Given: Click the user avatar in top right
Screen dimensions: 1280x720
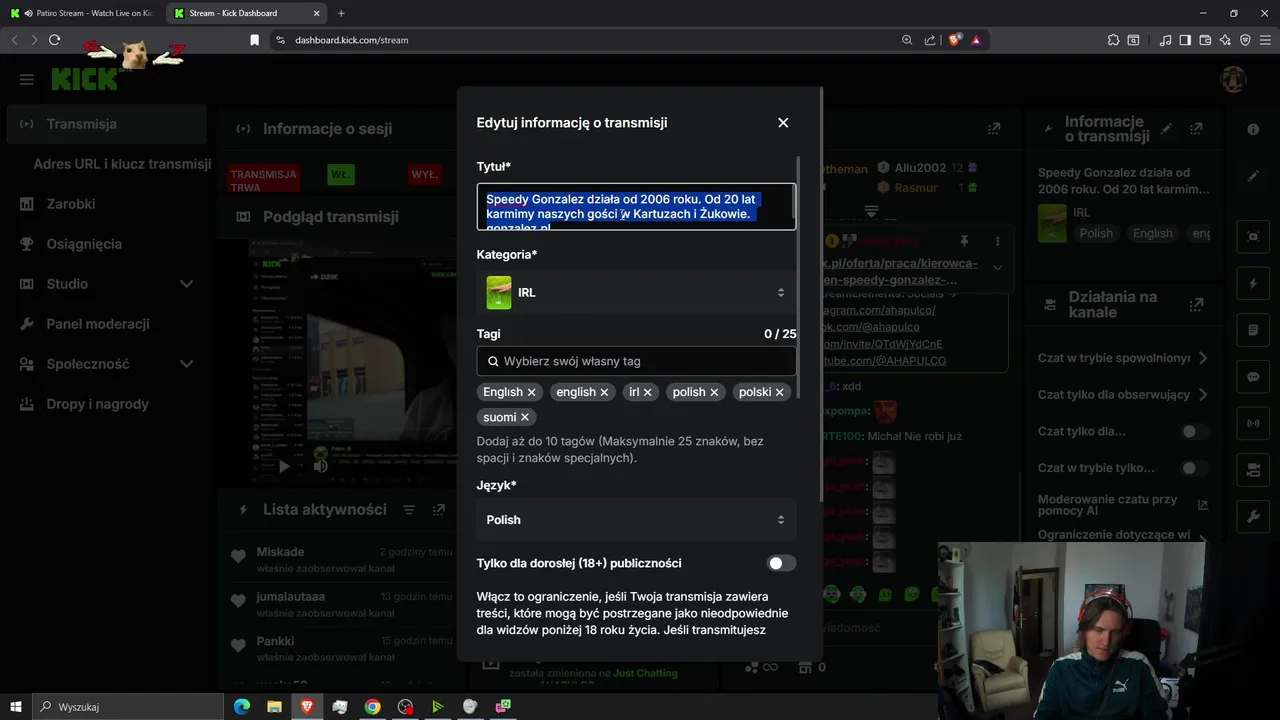Looking at the screenshot, I should tap(1234, 79).
